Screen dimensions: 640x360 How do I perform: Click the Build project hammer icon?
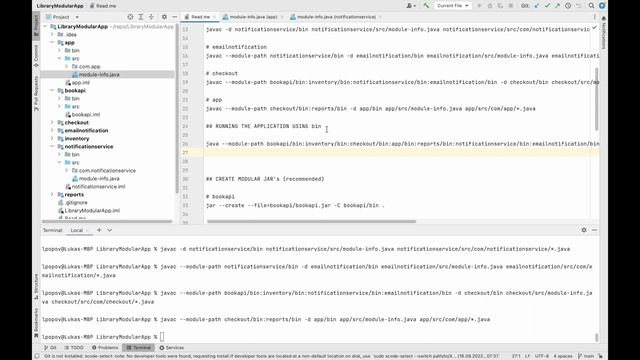point(426,6)
